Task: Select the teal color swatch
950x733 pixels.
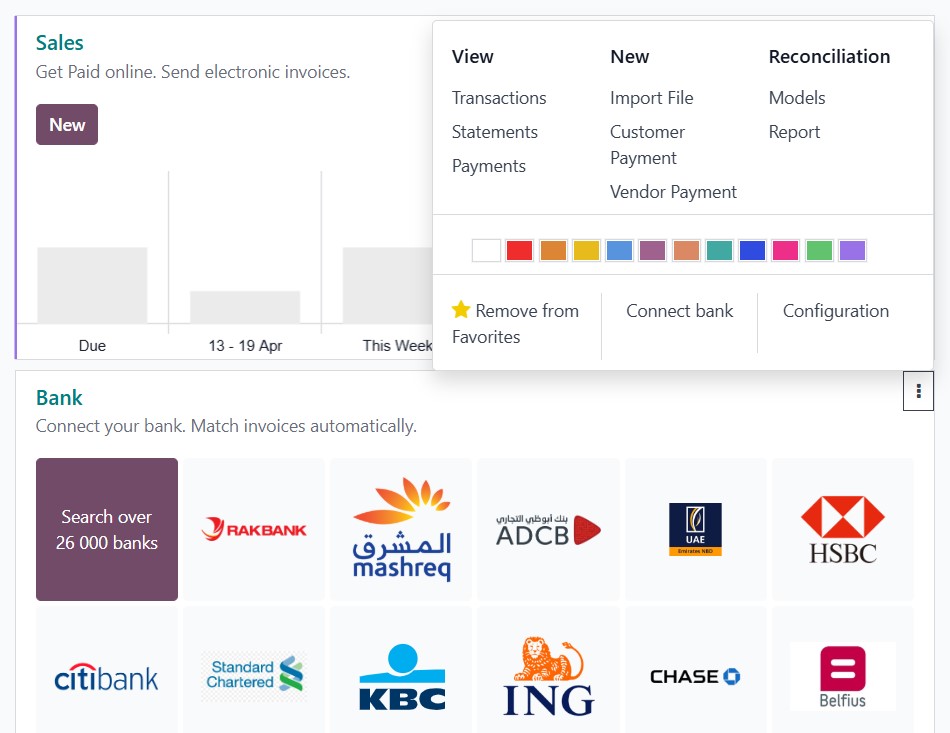Action: (719, 250)
